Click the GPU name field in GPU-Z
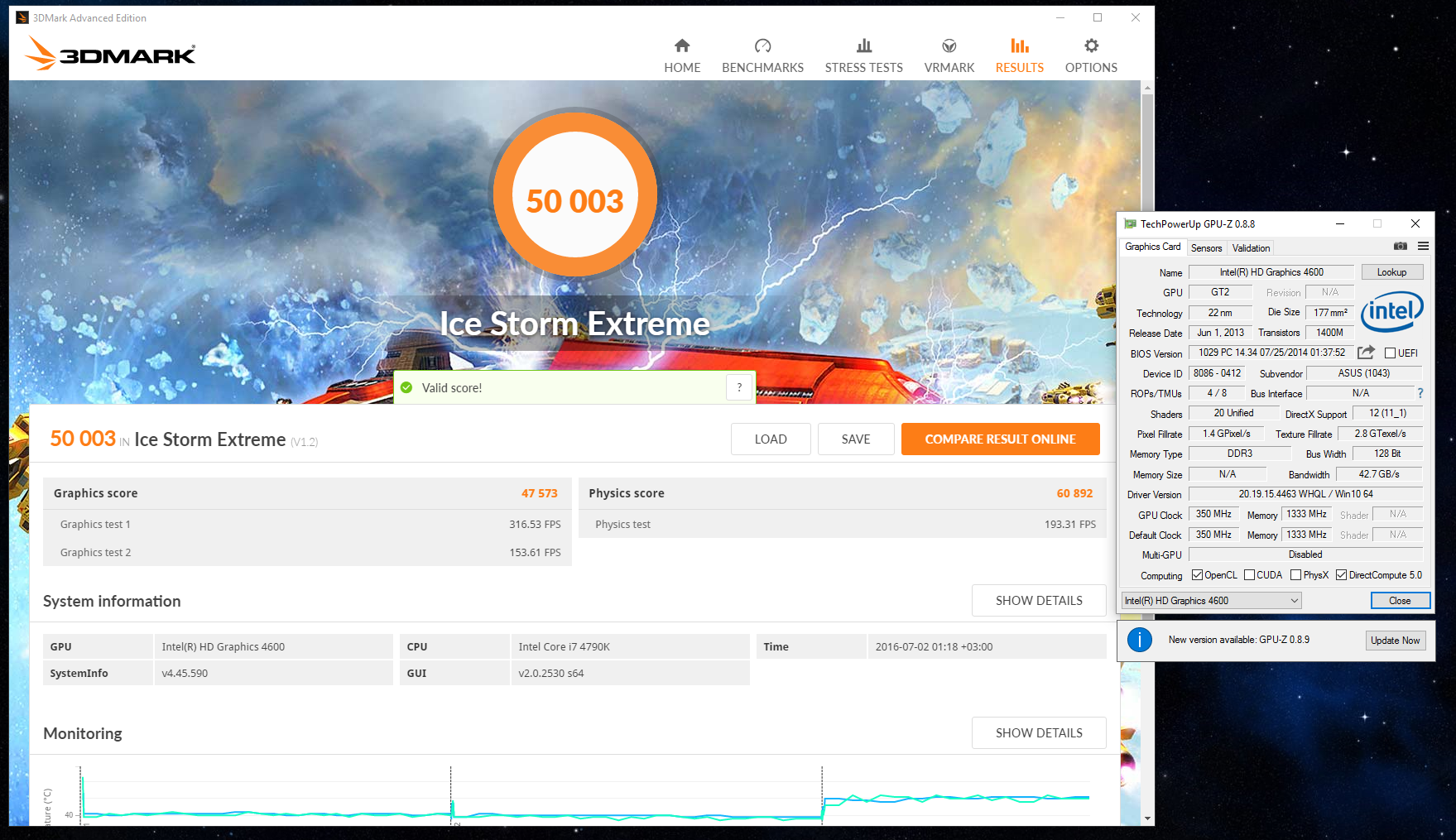 click(1271, 272)
